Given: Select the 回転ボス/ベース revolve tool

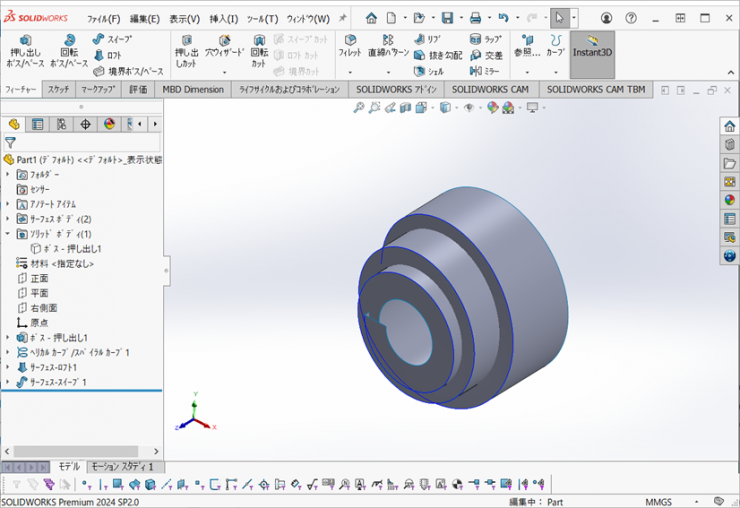Looking at the screenshot, I should coord(68,41).
